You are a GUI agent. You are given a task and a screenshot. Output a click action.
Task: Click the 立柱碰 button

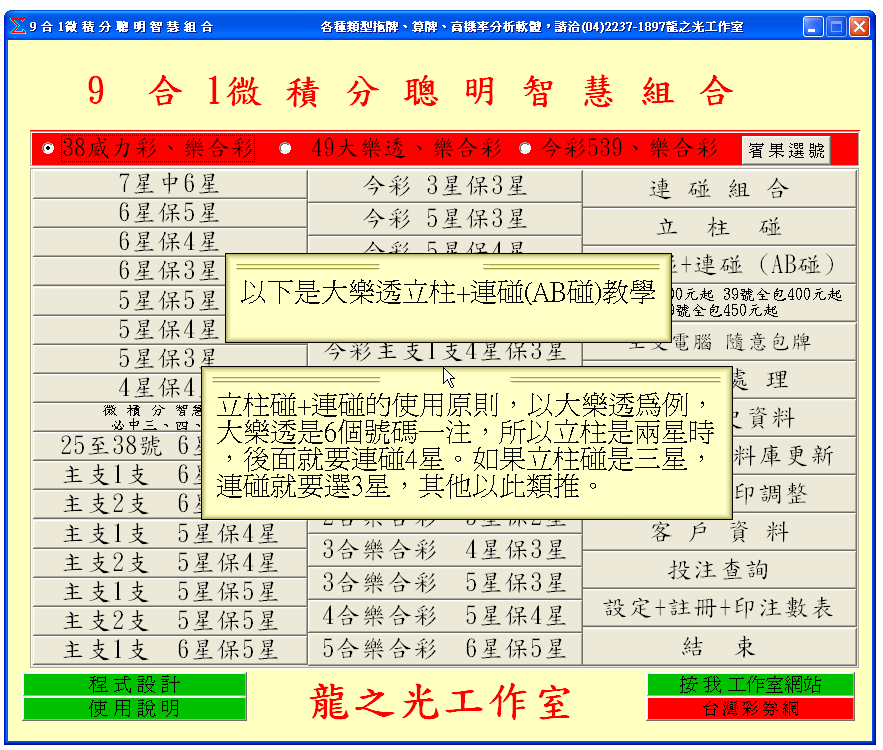point(719,227)
